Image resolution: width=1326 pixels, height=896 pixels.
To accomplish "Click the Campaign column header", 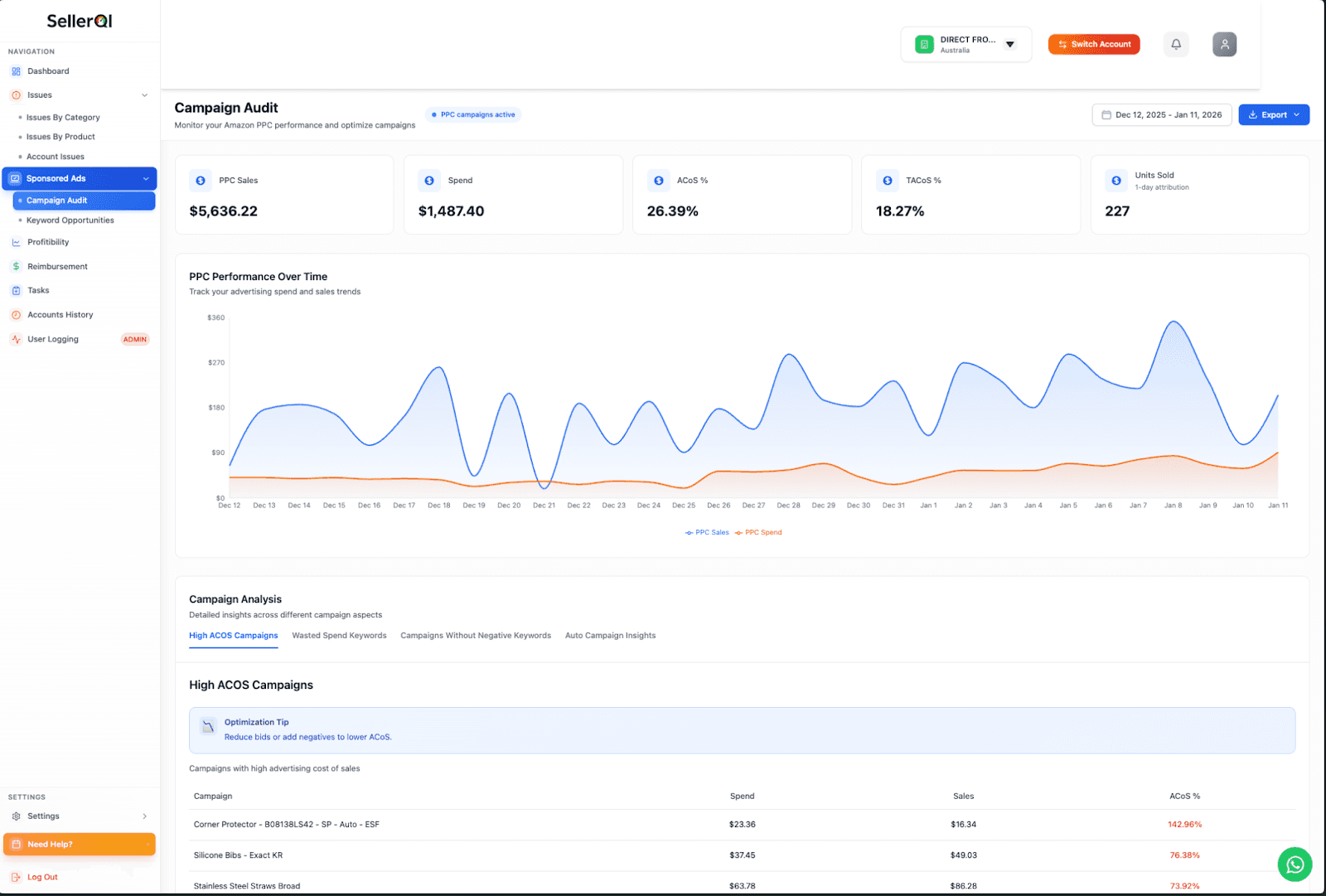I will coord(213,797).
